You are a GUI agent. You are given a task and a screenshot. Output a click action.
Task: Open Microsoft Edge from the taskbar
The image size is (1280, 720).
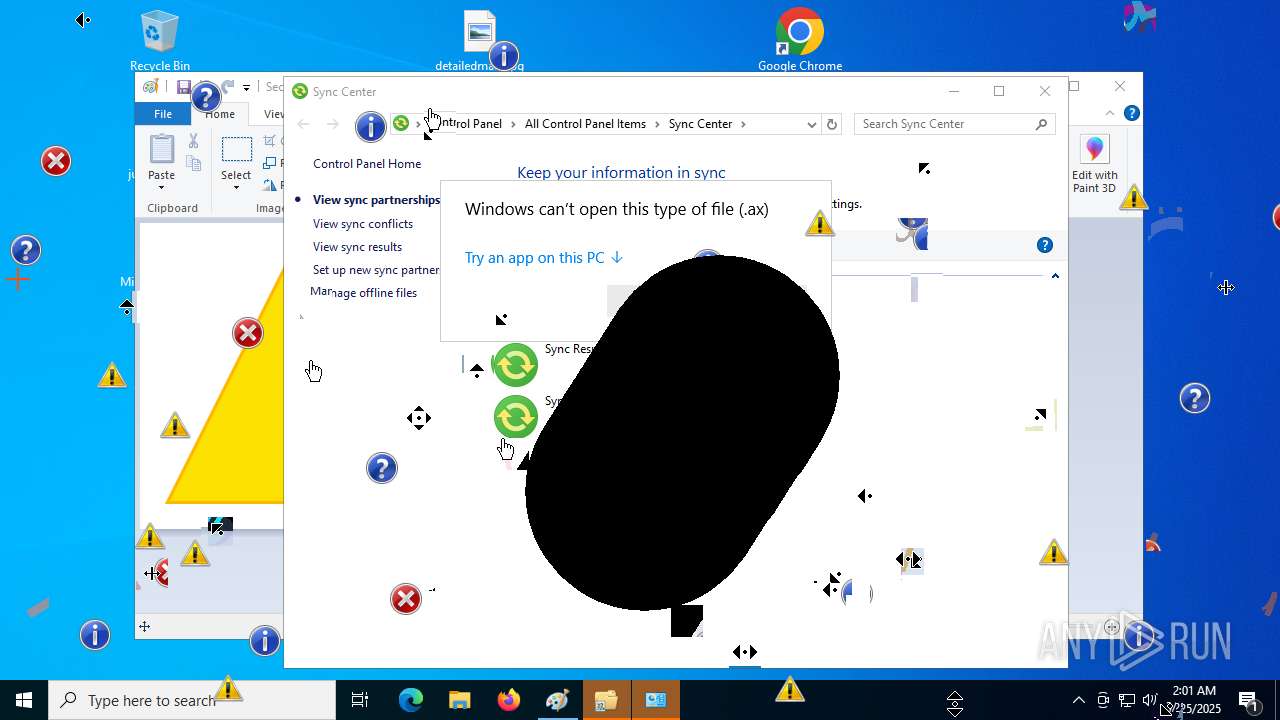(x=411, y=700)
